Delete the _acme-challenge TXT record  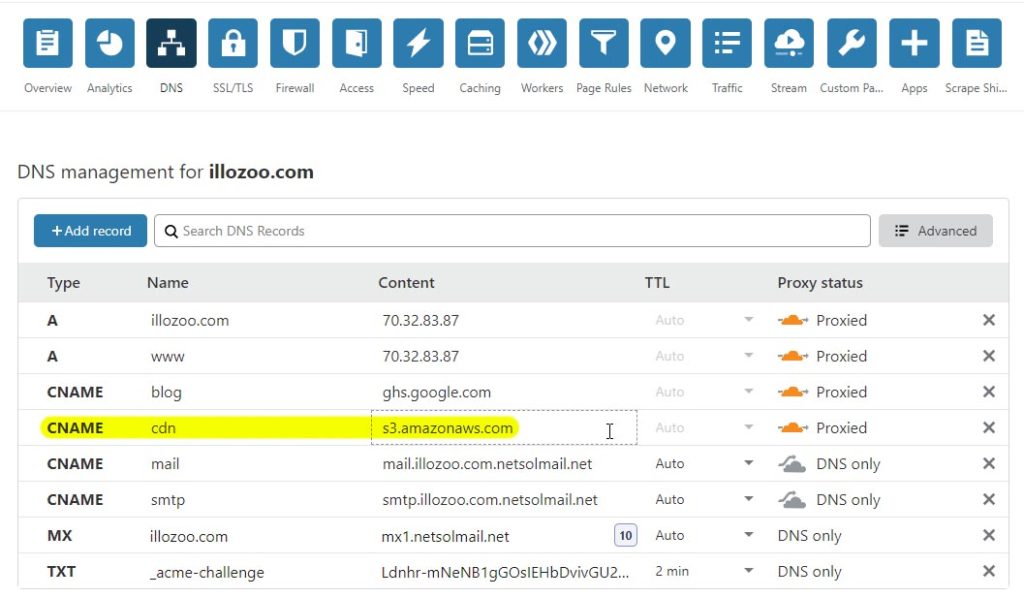tap(989, 571)
